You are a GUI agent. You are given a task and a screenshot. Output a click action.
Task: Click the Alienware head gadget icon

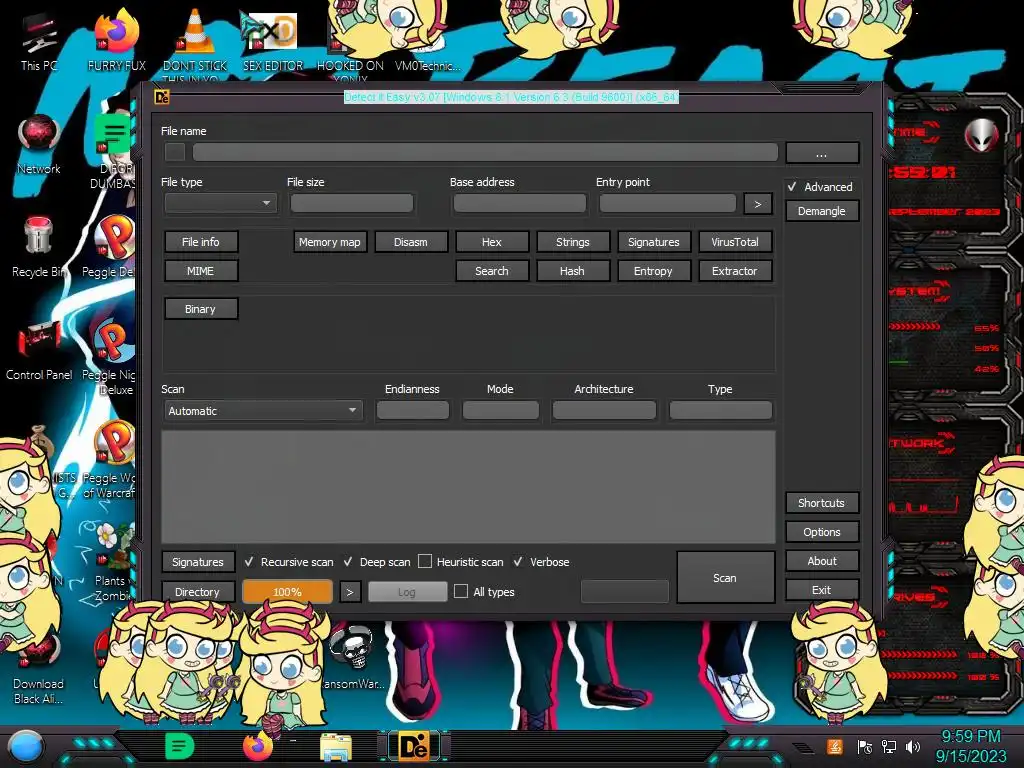982,135
